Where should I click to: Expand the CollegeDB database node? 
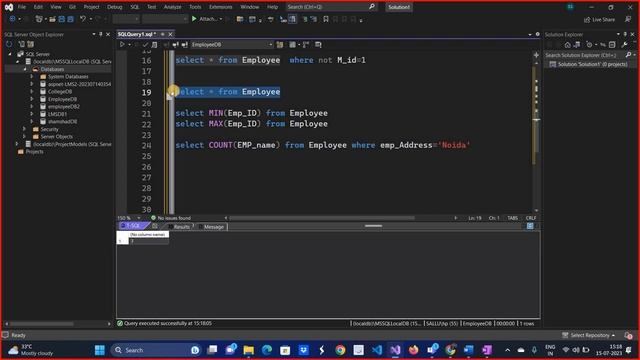point(32,91)
